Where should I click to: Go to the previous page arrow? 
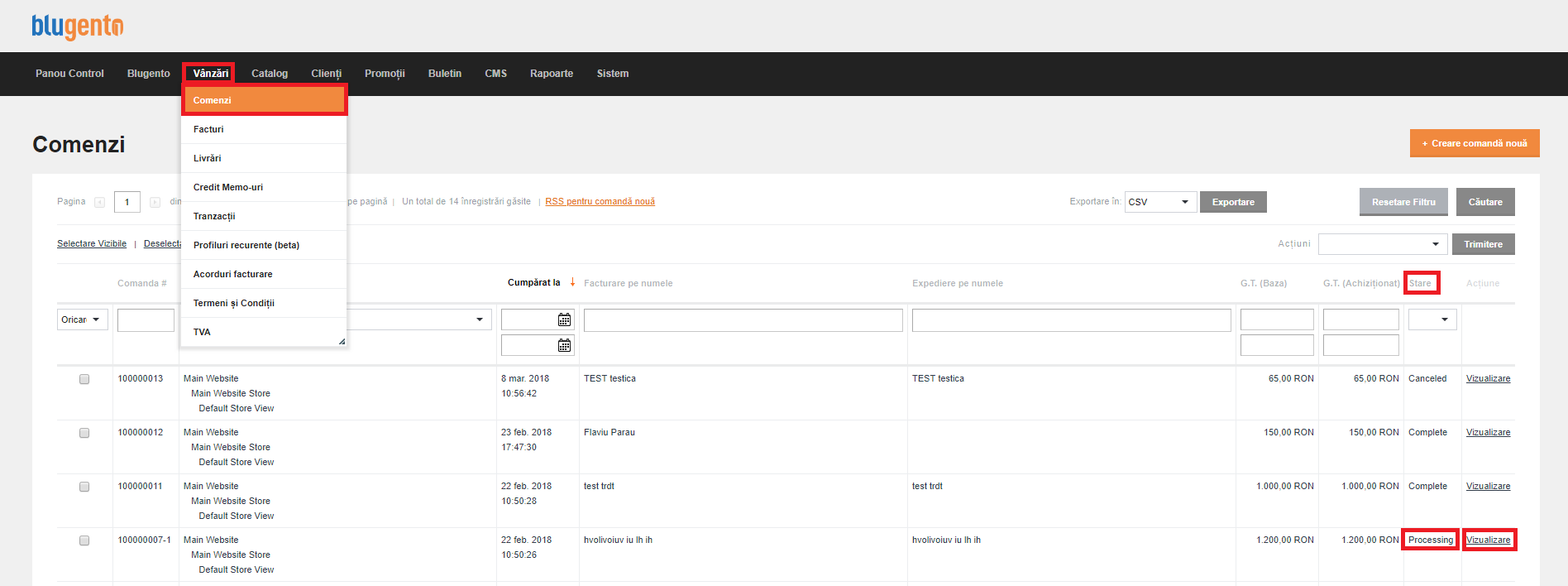pos(99,202)
